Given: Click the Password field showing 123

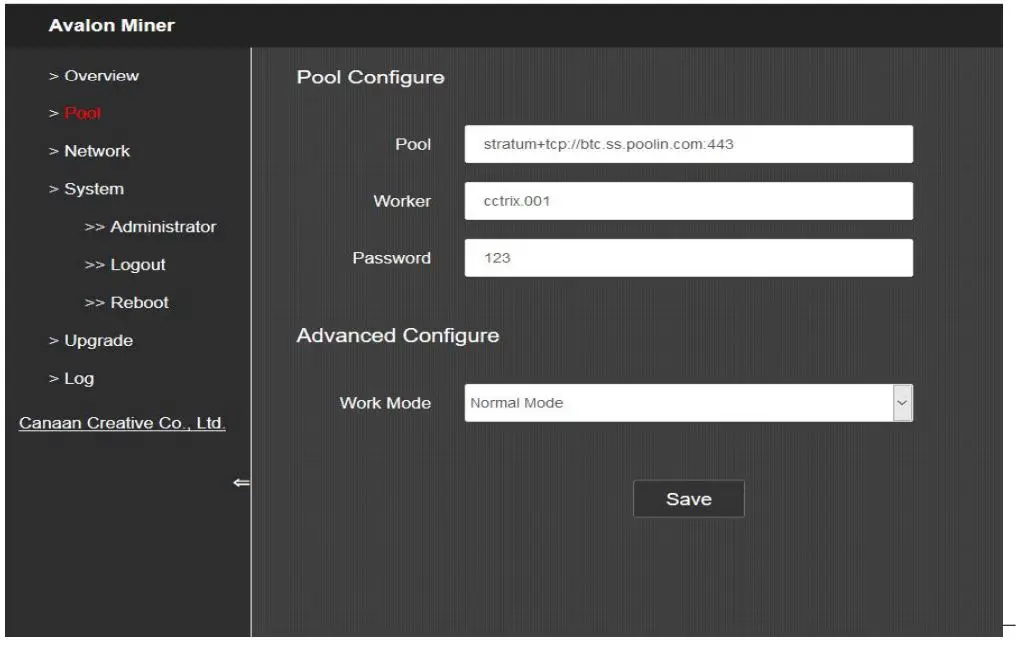Looking at the screenshot, I should coord(688,258).
